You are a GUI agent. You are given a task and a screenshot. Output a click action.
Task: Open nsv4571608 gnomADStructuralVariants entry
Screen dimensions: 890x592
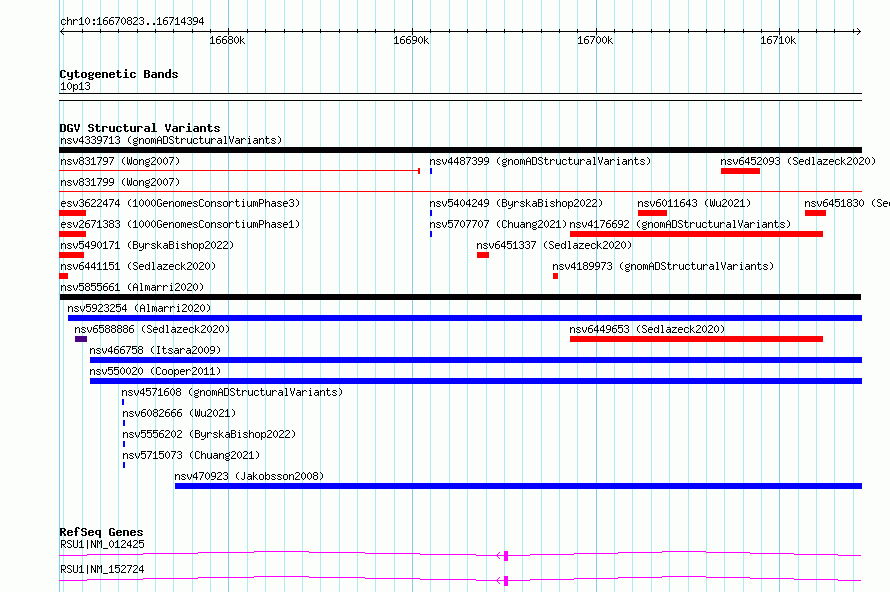(232, 392)
